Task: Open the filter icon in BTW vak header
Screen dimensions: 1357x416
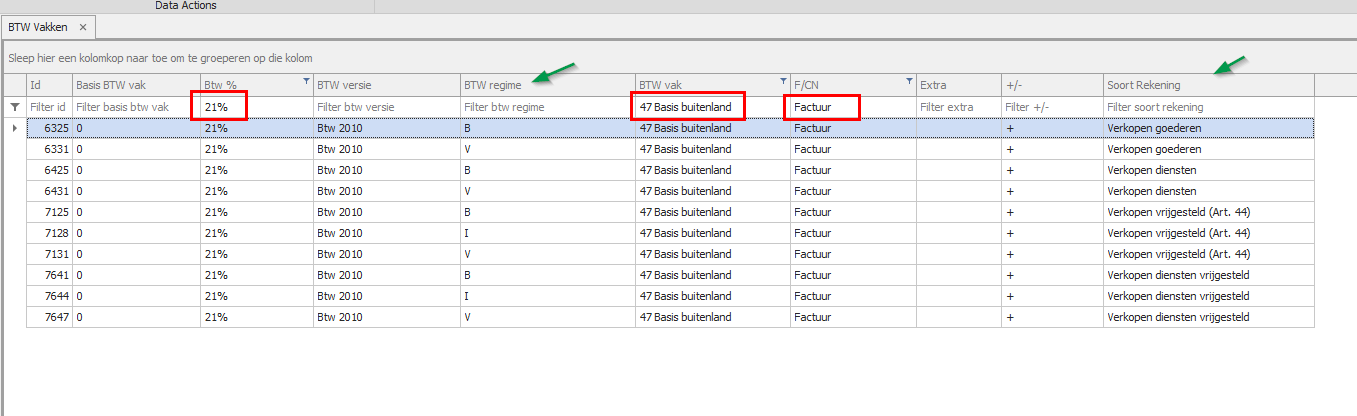Action: click(783, 80)
